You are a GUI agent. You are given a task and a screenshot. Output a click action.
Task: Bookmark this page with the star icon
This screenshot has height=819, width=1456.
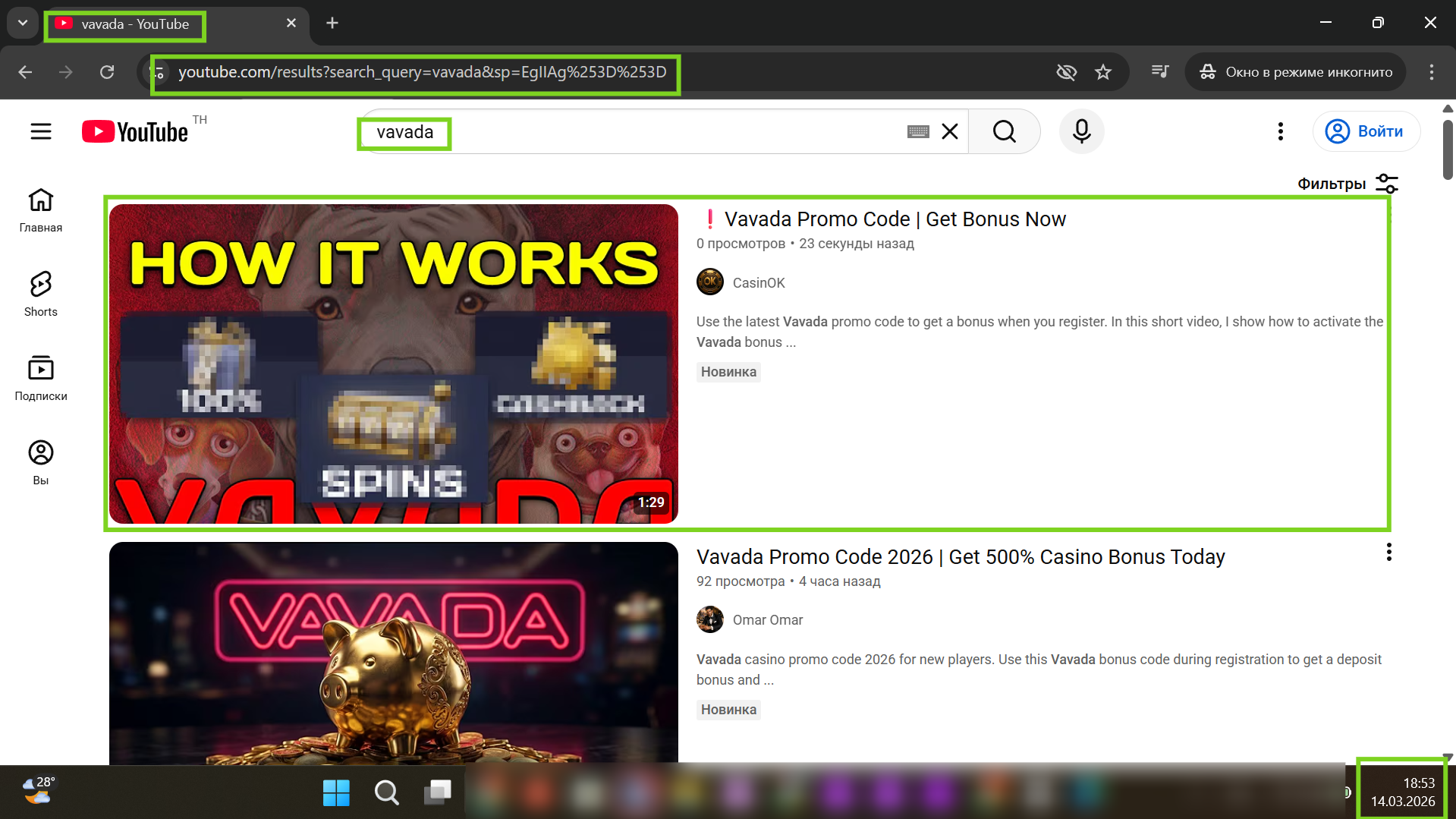click(x=1102, y=72)
